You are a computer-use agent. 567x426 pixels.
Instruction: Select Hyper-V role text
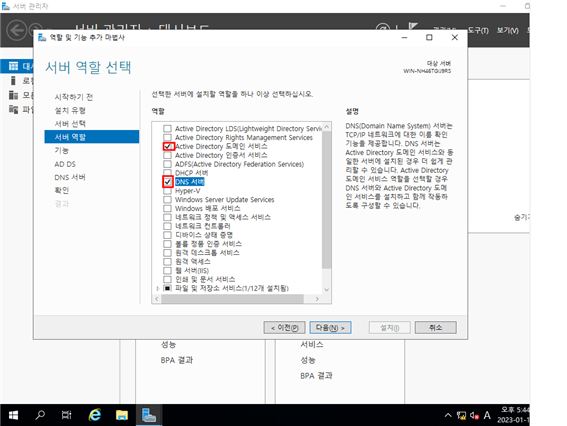pos(187,191)
